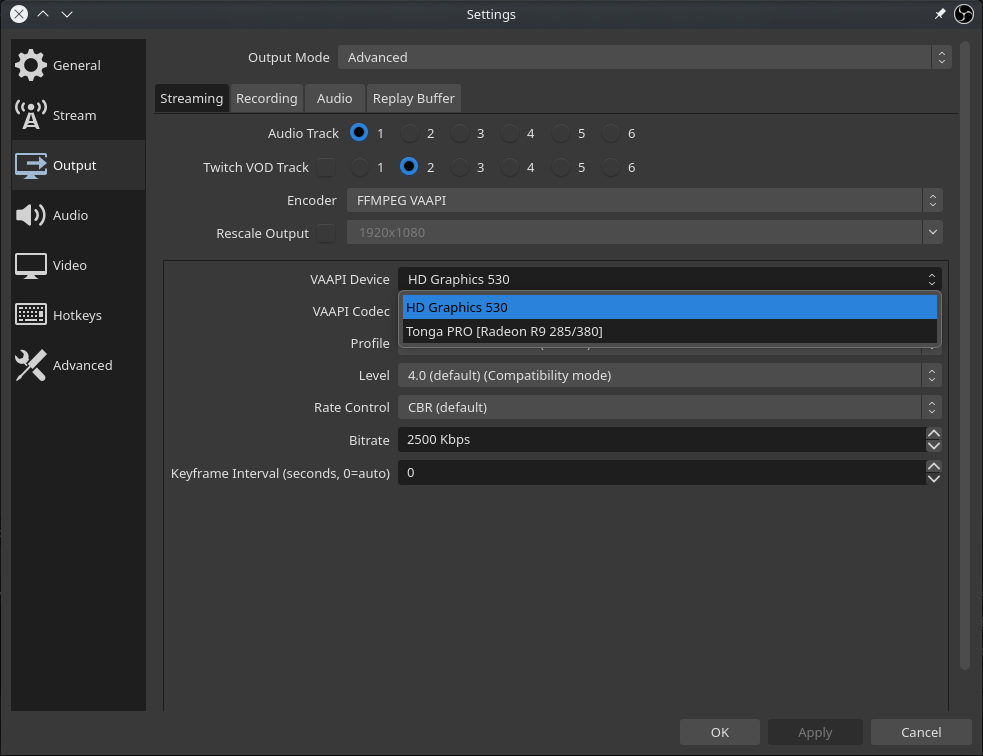Open the Output Mode dropdown

[641, 57]
